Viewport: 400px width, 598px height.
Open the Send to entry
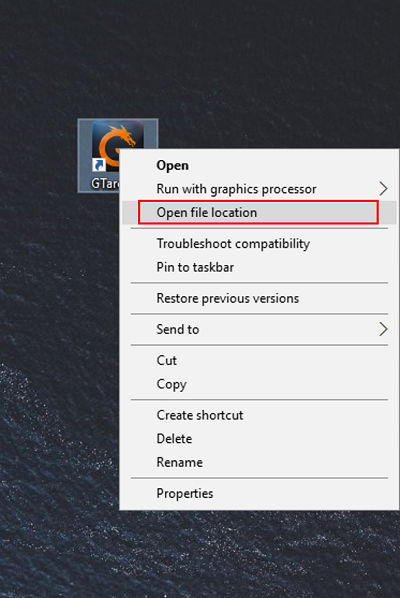178,329
